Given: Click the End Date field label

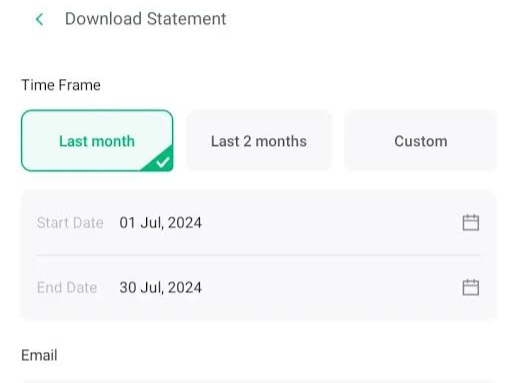Looking at the screenshot, I should [x=67, y=287].
